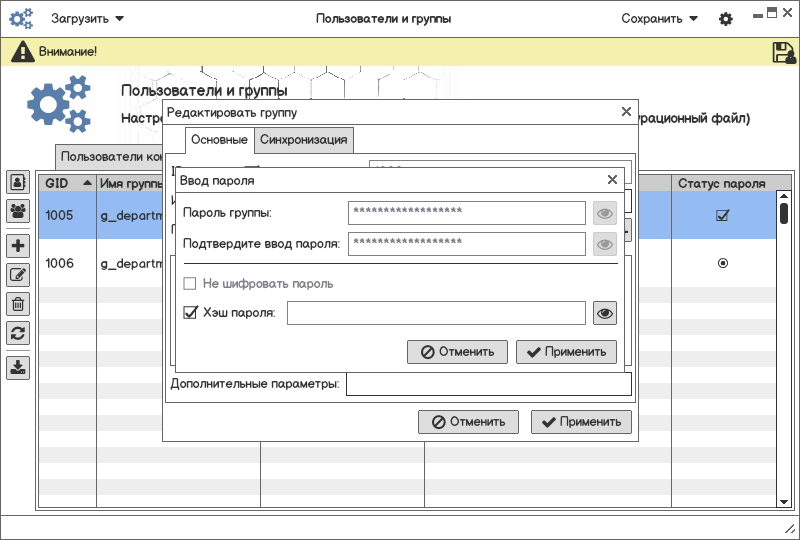800x540 pixels.
Task: Click the Статус пароля column header
Action: [x=721, y=183]
